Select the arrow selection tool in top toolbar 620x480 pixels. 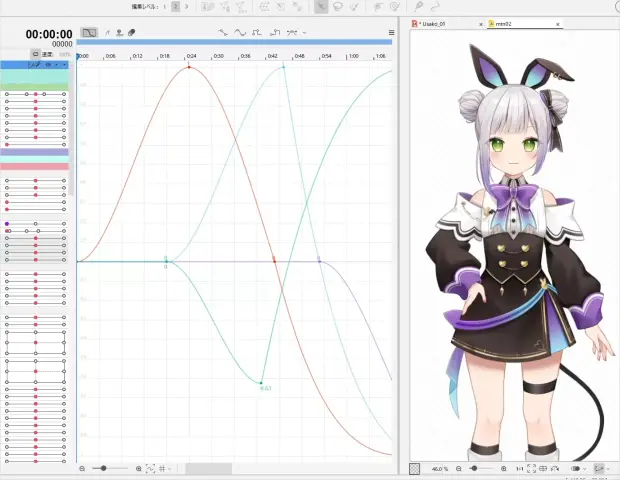pos(321,7)
